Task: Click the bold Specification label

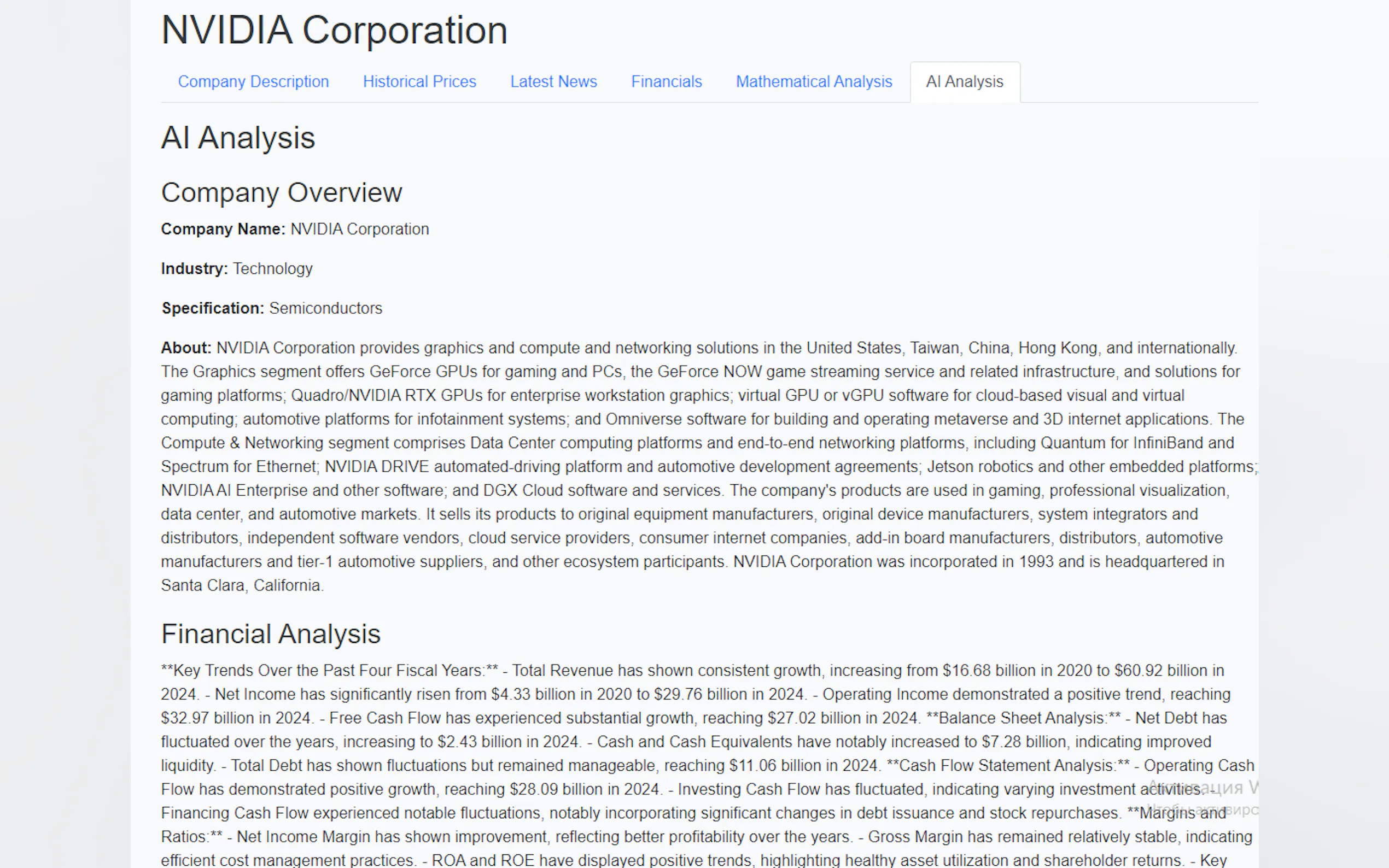Action: pyautogui.click(x=213, y=308)
